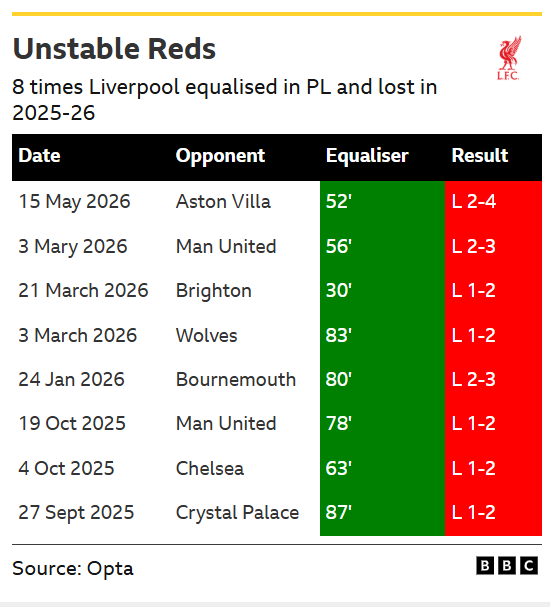Click the 87' equaliser cell
The image size is (550, 607).
coord(382,513)
